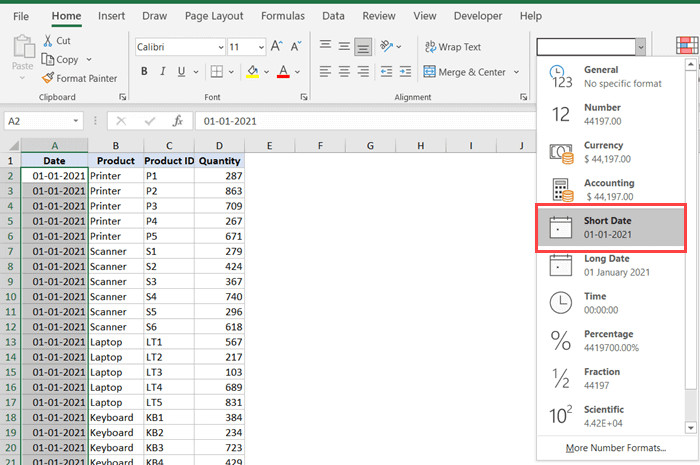Click the Cut scissors icon

point(48,41)
